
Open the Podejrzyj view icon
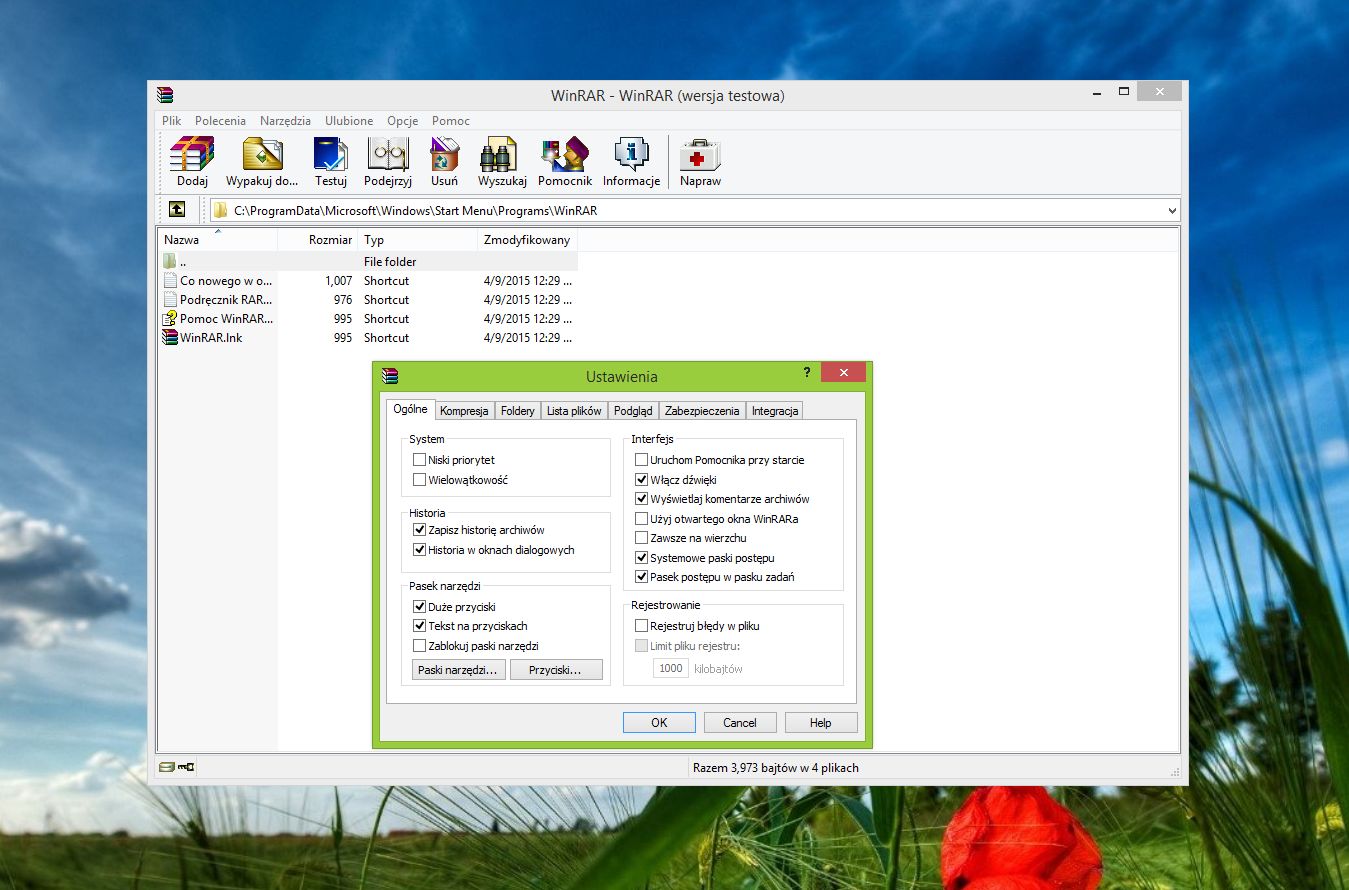click(388, 162)
